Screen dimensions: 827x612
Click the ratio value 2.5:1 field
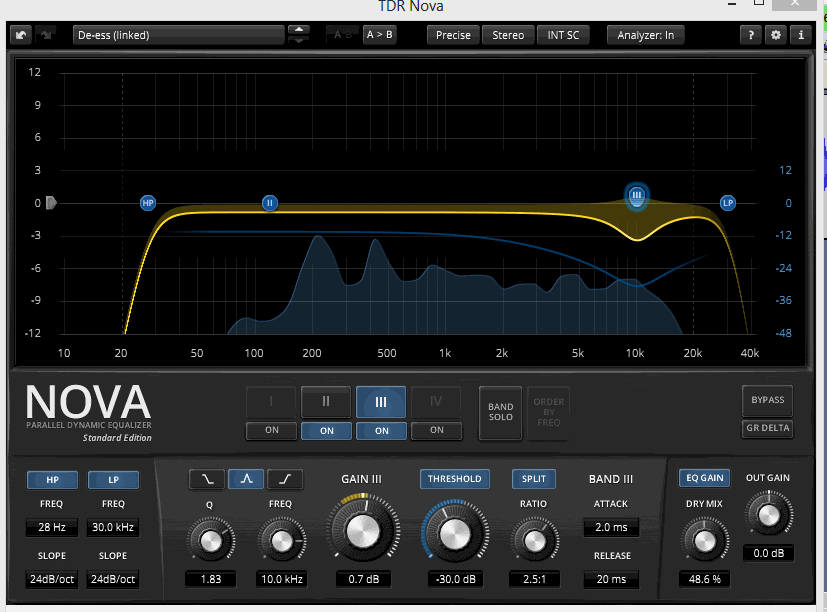point(534,579)
